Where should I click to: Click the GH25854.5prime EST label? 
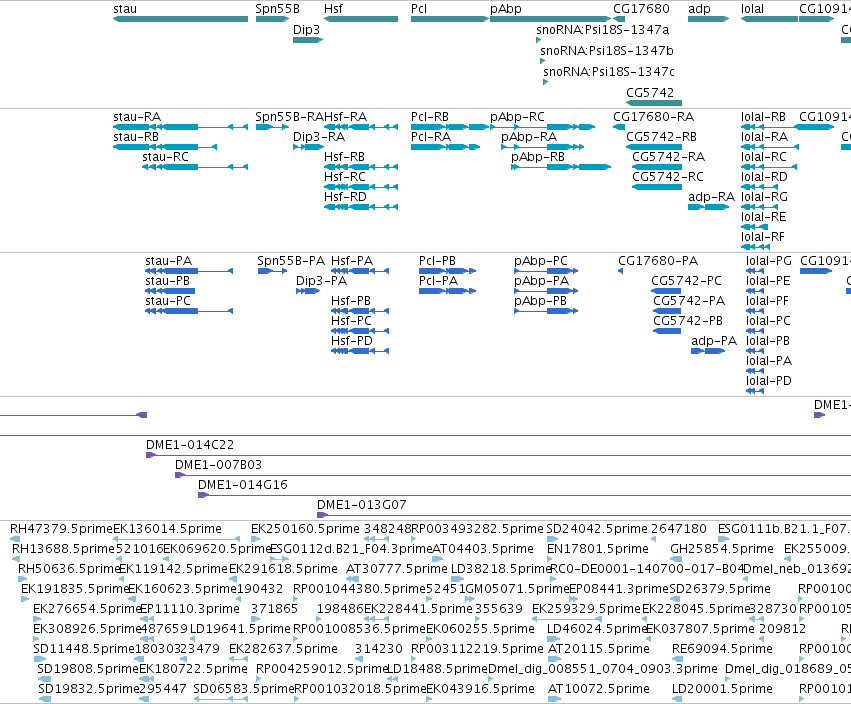pos(722,549)
